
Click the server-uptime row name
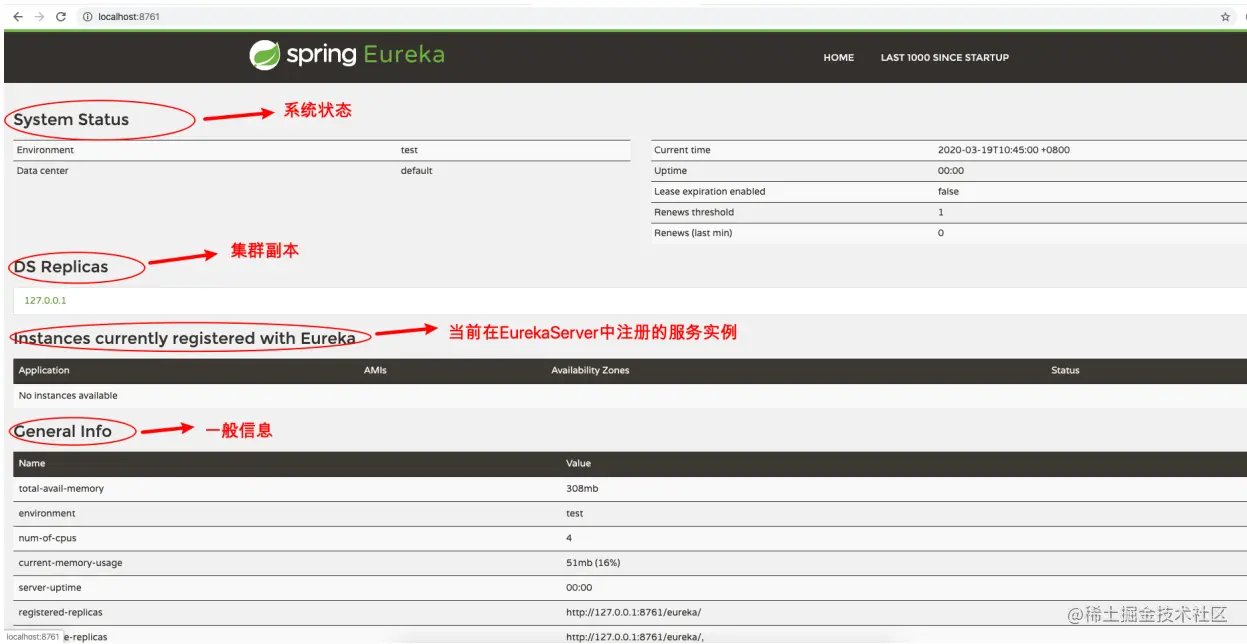click(49, 588)
